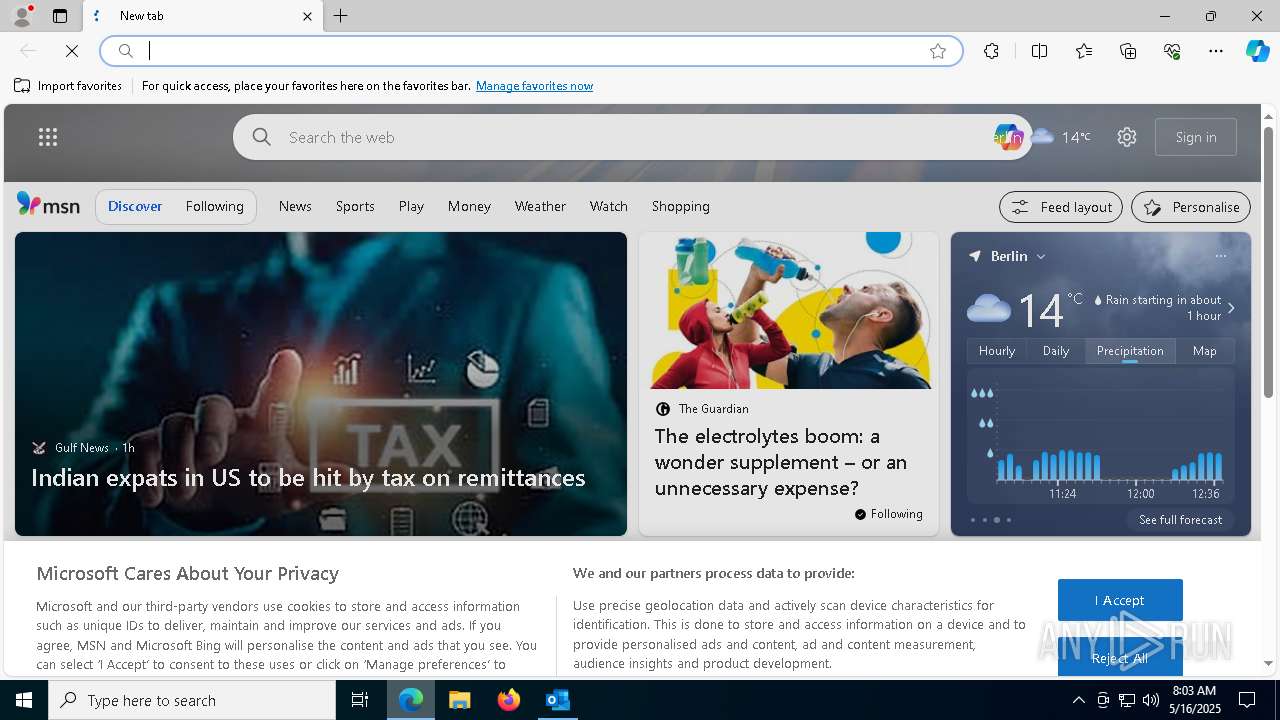
Task: Open the Play section
Action: pyautogui.click(x=411, y=206)
